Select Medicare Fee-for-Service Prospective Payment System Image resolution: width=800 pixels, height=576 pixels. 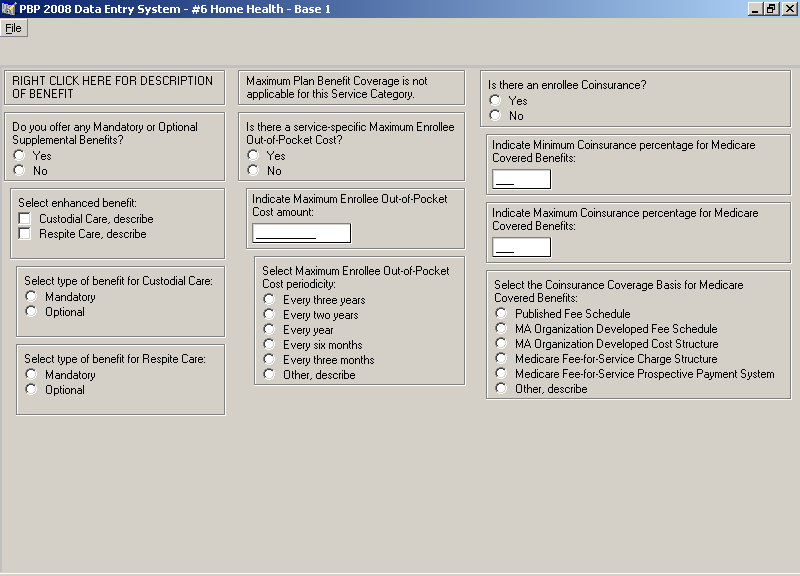click(502, 373)
